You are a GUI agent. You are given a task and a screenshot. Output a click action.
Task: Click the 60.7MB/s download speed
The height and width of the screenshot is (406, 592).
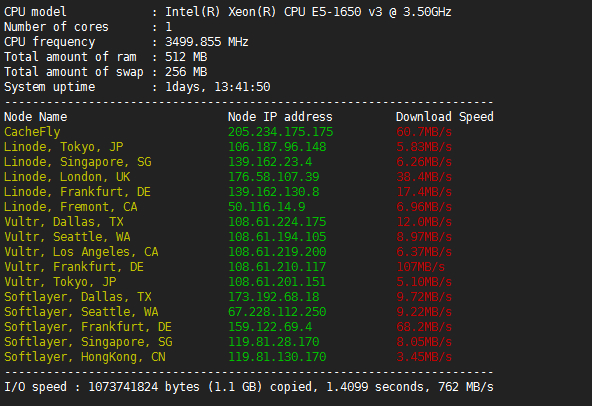(x=424, y=132)
